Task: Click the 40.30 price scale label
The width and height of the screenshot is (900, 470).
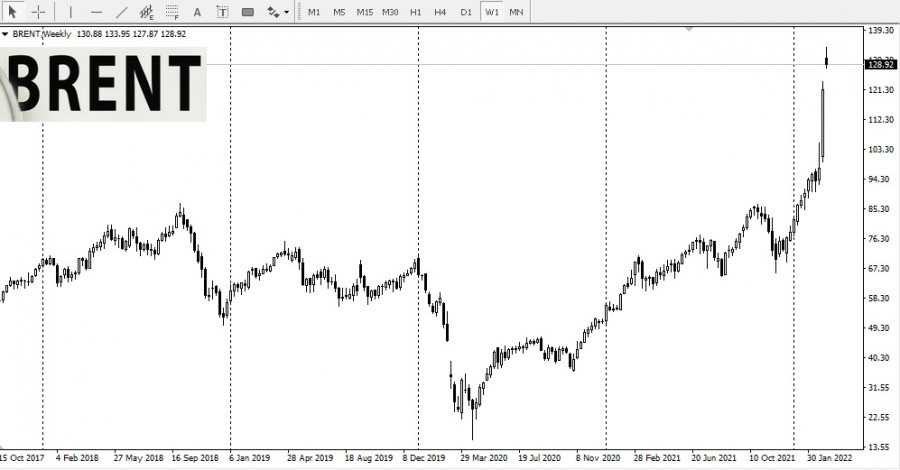Action: 881,358
